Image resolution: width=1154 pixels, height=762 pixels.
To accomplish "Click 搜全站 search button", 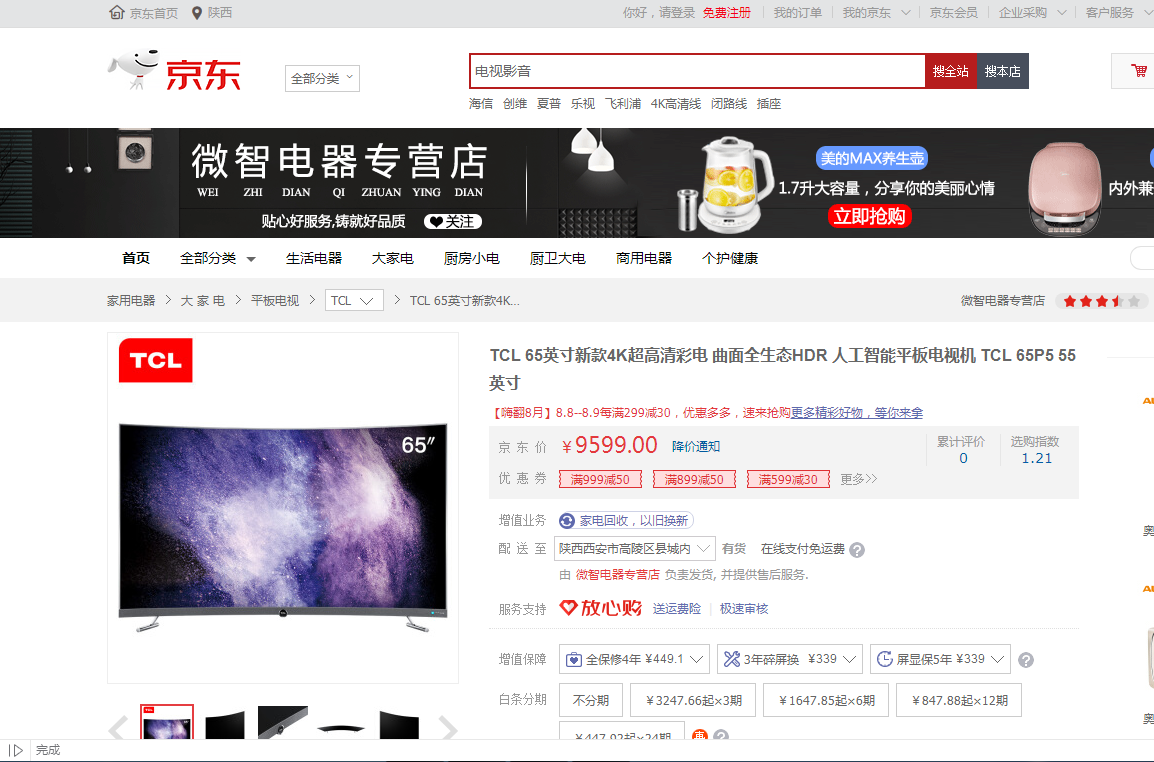I will (950, 71).
